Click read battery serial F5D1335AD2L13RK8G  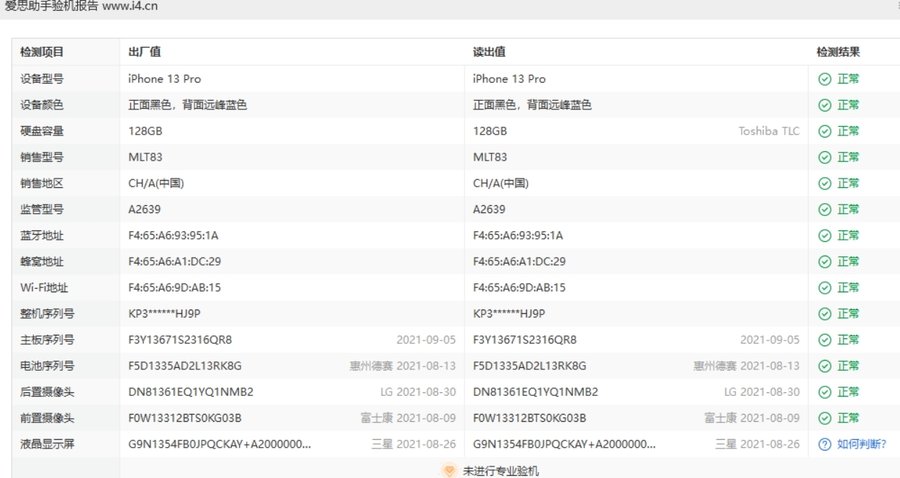pyautogui.click(x=530, y=366)
